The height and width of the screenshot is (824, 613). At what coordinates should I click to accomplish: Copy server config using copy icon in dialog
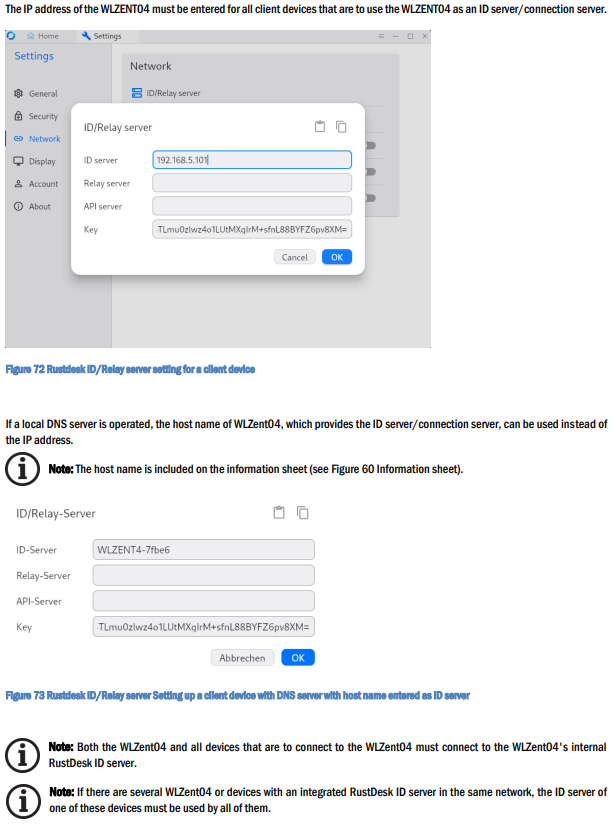click(341, 127)
